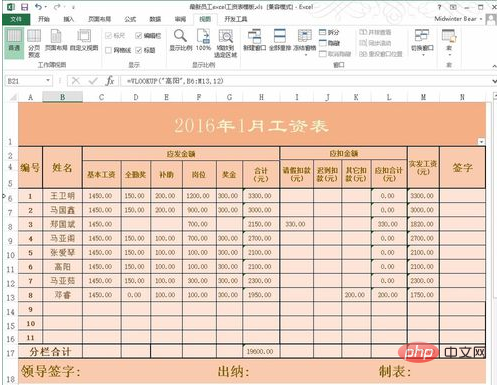Open Page Break Preview (分页预览)
Viewport: 497px width, 385px height.
[34, 43]
